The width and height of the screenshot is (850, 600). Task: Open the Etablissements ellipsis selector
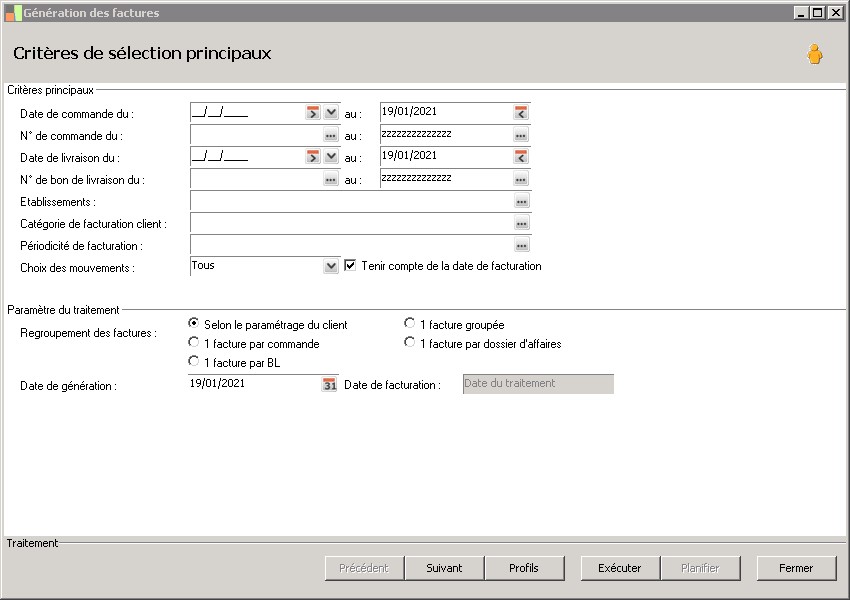(x=521, y=201)
